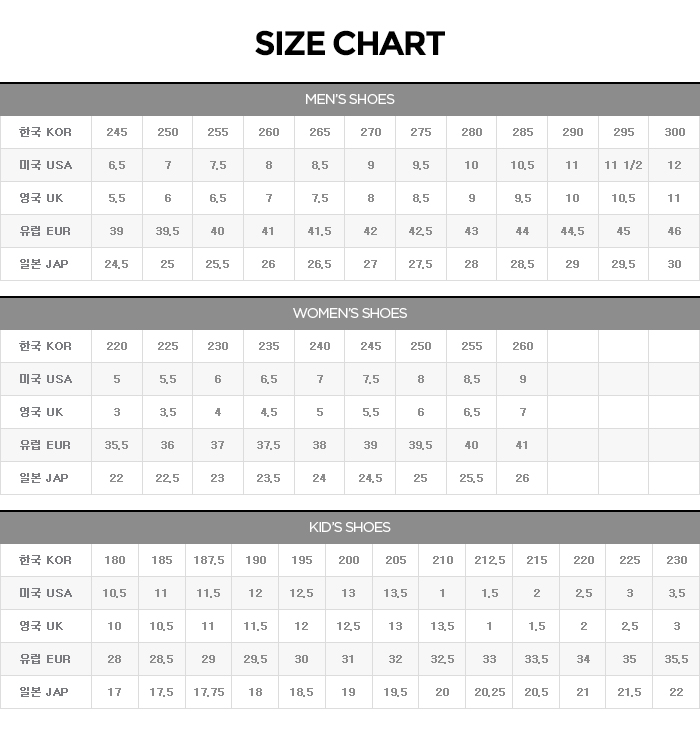Click the 유럽 EUR label in kid's table

(45, 659)
